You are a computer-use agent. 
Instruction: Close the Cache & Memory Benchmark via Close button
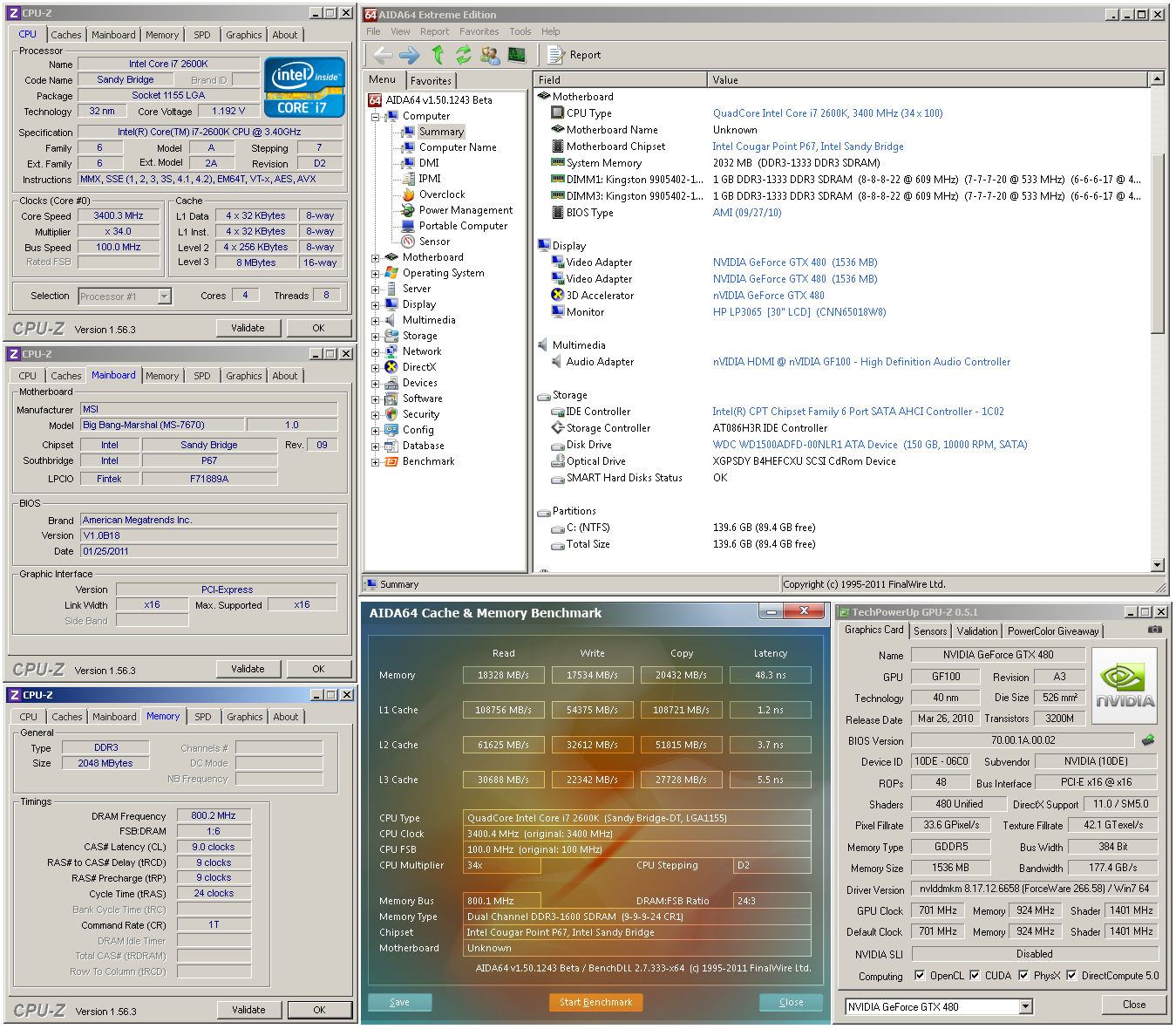792,1002
